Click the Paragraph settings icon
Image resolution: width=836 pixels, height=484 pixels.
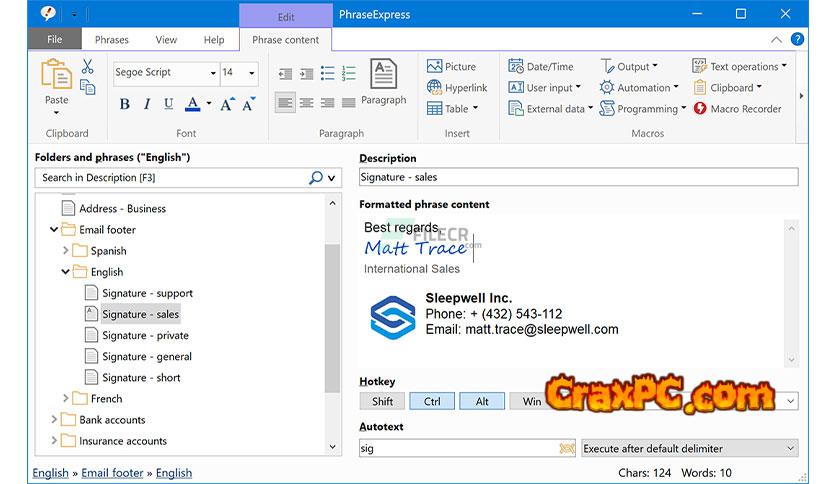coord(383,80)
